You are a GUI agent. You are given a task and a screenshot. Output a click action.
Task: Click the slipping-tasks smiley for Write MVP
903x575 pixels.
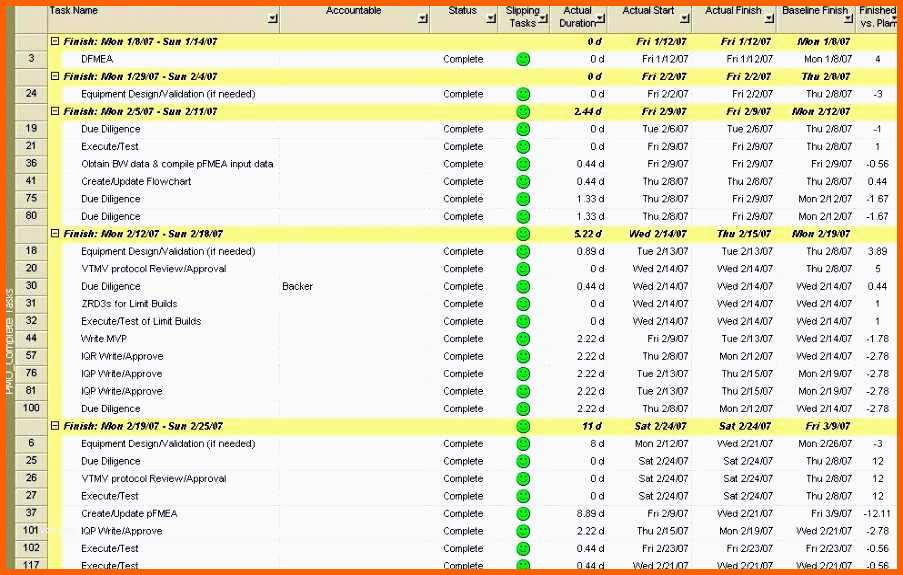click(523, 339)
